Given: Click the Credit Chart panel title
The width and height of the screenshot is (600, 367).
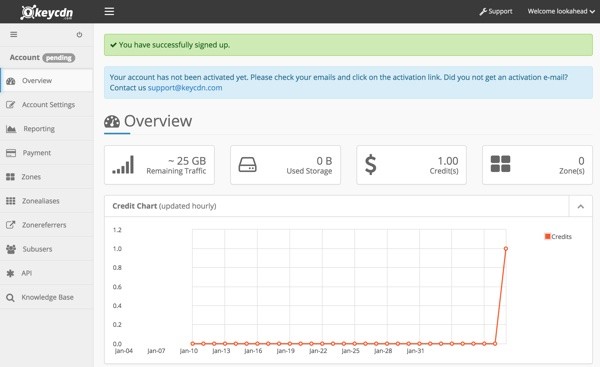Looking at the screenshot, I should tap(164, 206).
